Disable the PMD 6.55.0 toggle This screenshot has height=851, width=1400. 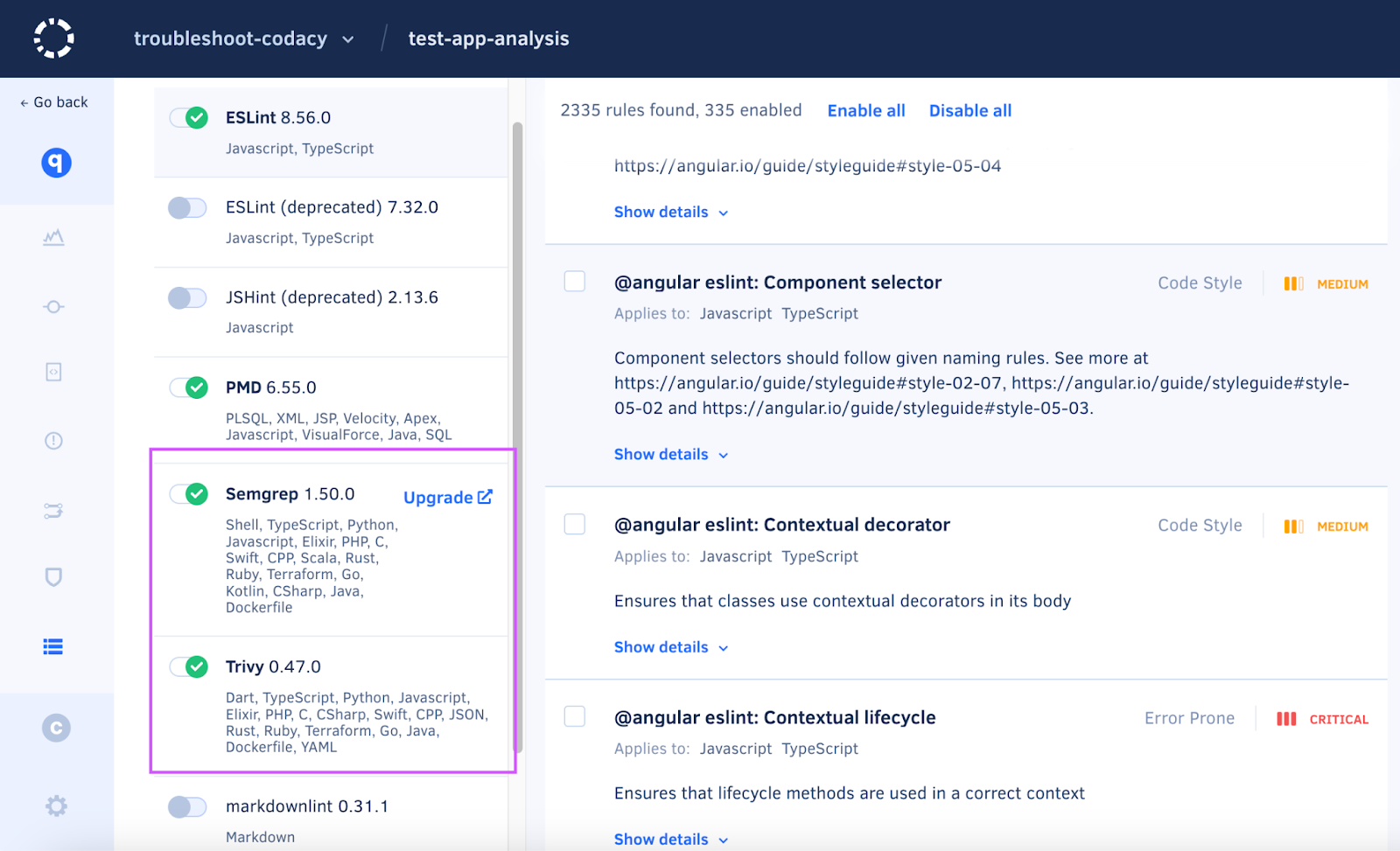point(188,387)
